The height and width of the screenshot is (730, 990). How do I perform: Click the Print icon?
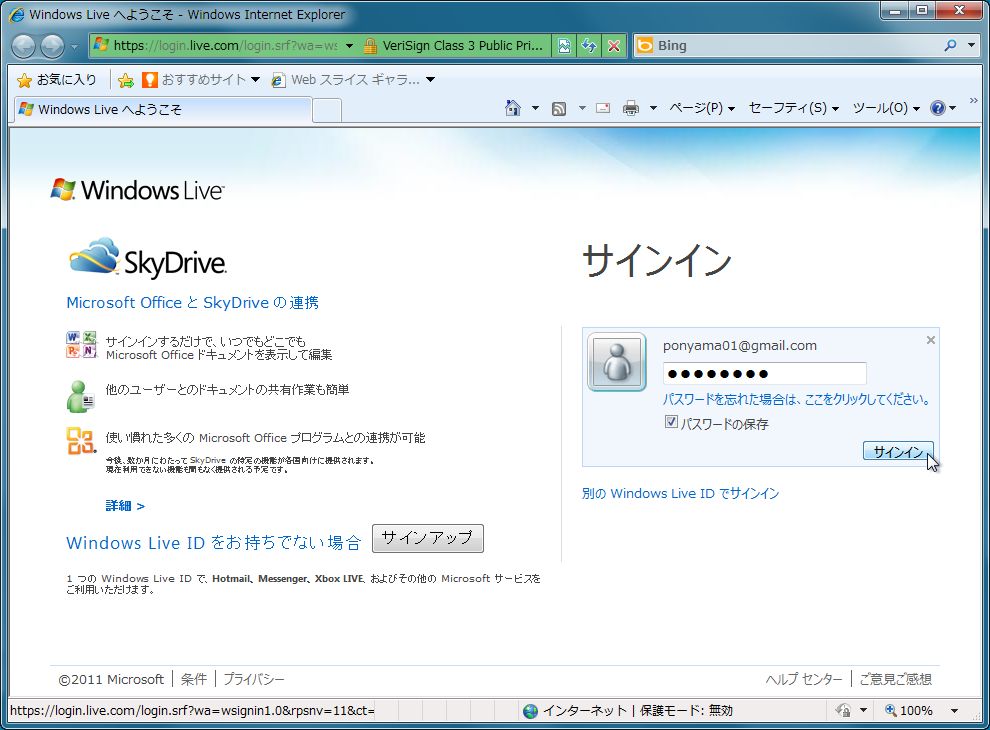(630, 108)
